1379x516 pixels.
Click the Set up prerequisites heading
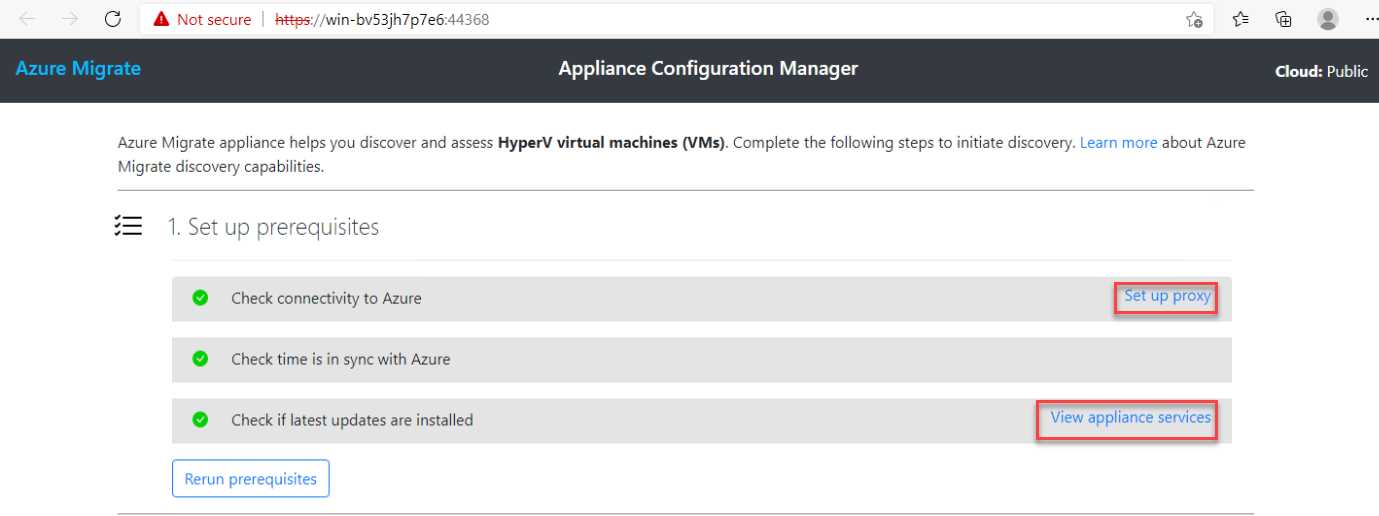point(273,227)
